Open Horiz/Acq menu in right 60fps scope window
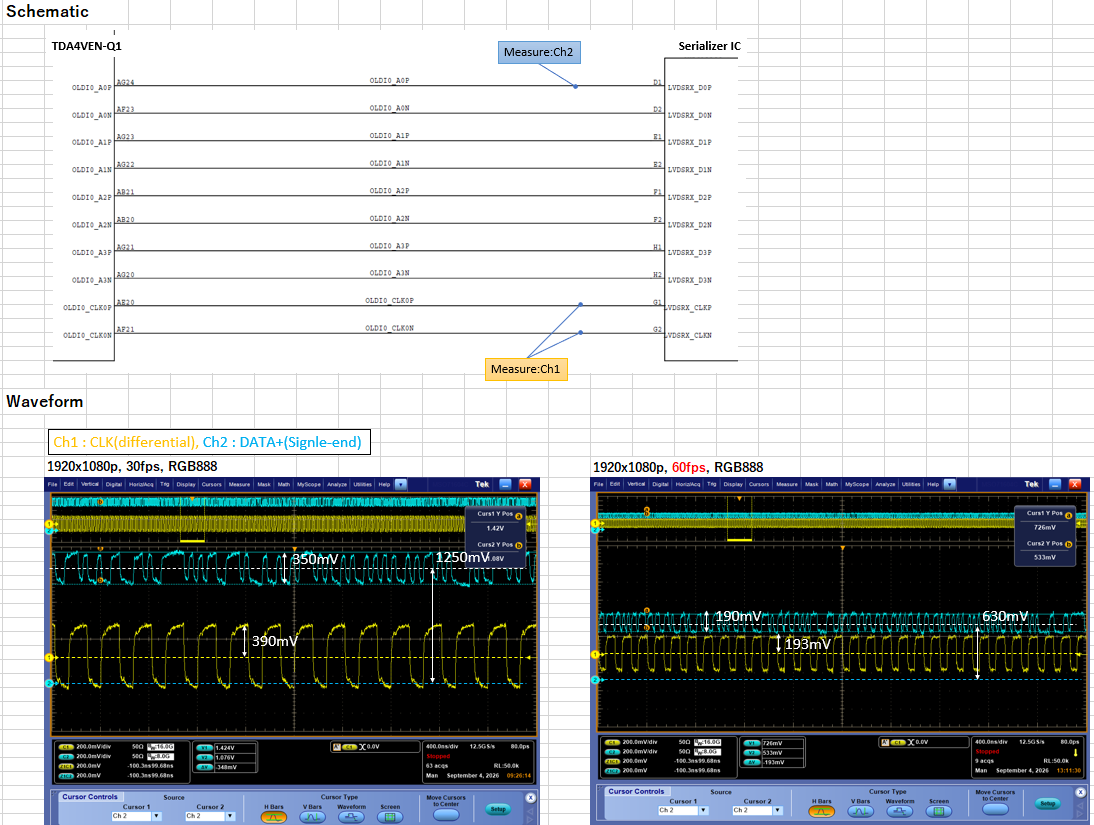Image resolution: width=1094 pixels, height=825 pixels. click(688, 484)
